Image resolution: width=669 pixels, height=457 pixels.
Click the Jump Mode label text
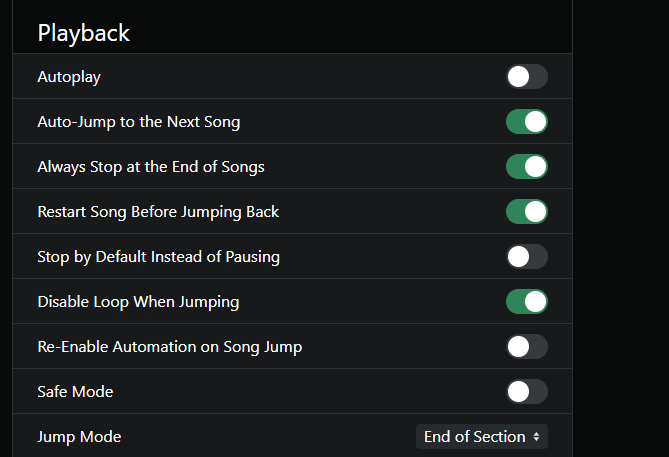[79, 437]
